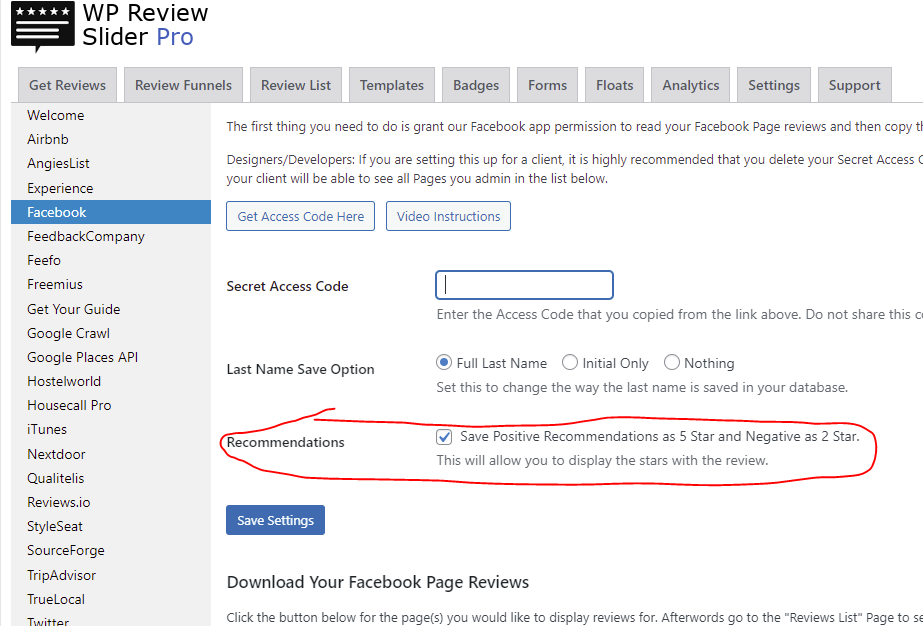Choose Hostelworld from the sidebar
Screen dimensions: 923x626
[111, 382]
